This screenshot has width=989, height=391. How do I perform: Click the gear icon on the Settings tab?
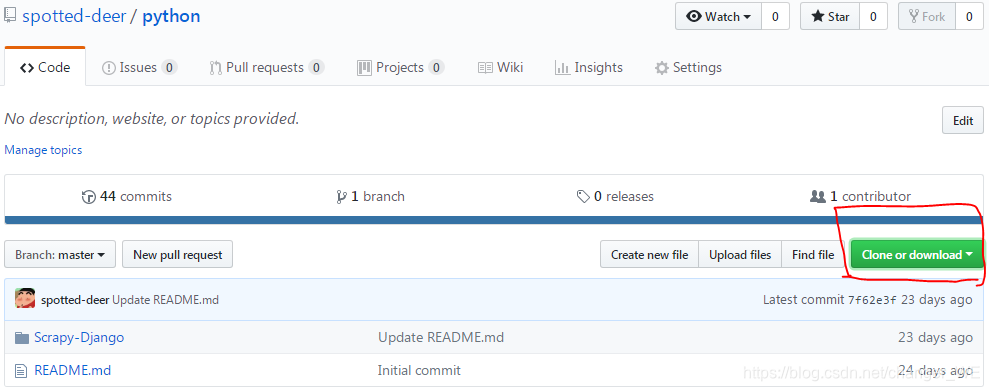[x=661, y=68]
